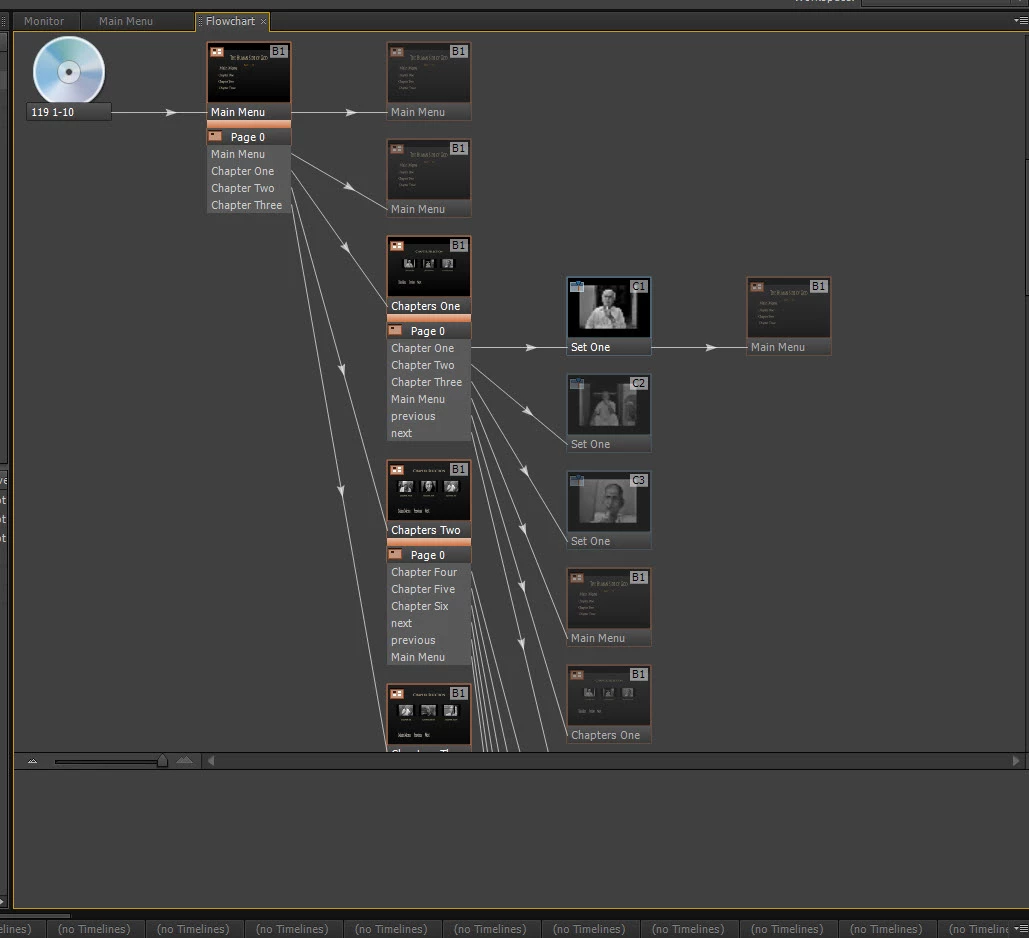Select Main Menu row under Chapters Two Page 0
Image resolution: width=1029 pixels, height=938 pixels.
(429, 657)
